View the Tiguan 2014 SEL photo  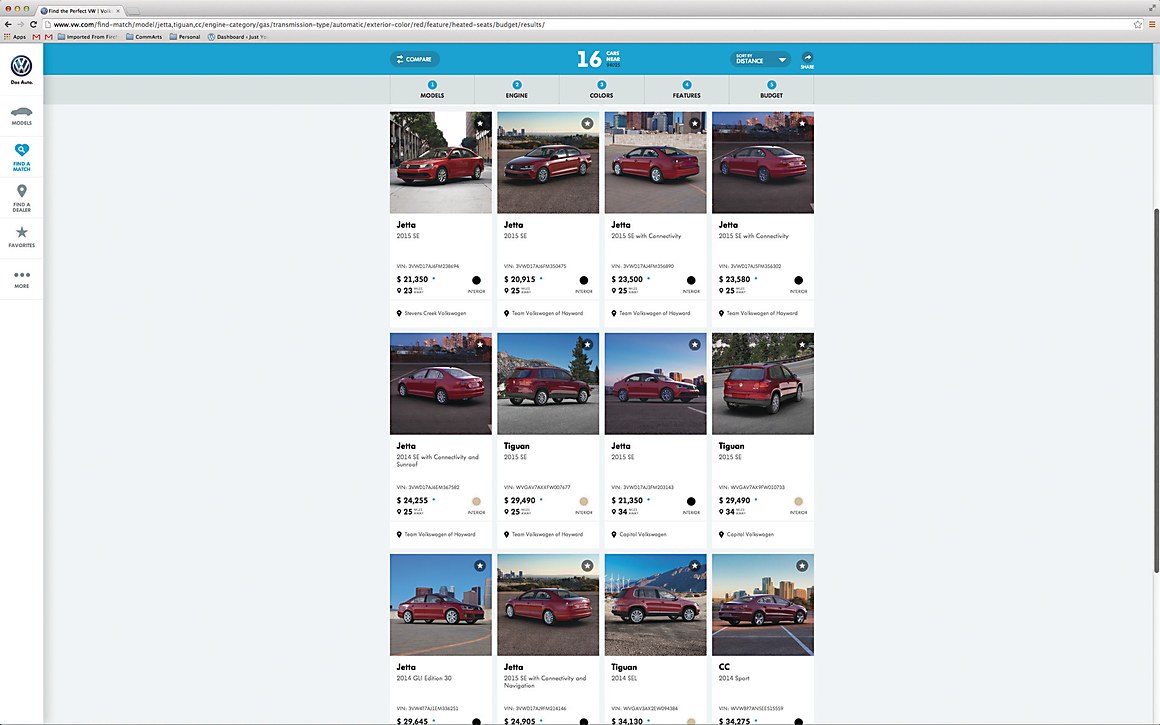(655, 605)
